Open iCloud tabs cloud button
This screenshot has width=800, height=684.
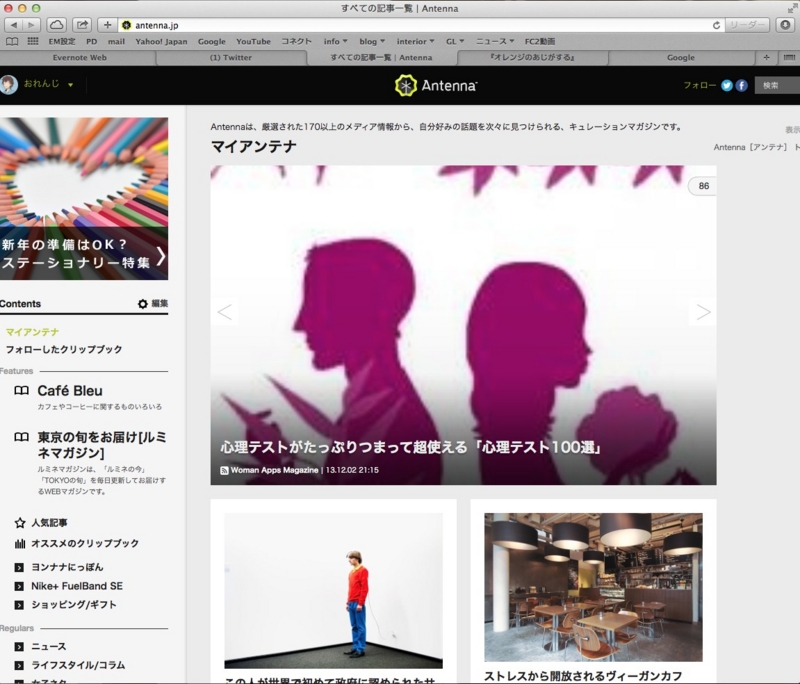pyautogui.click(x=56, y=24)
